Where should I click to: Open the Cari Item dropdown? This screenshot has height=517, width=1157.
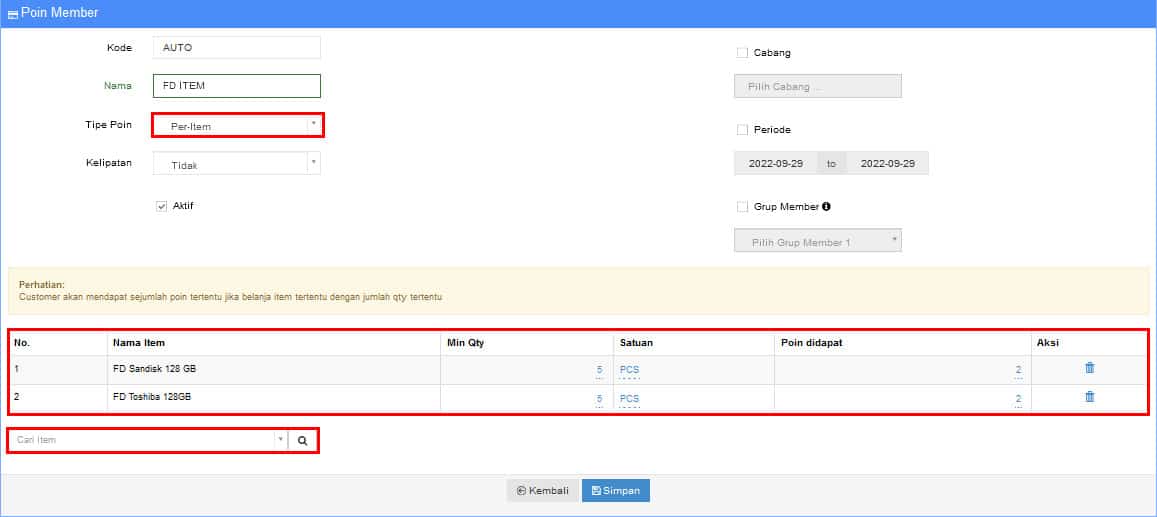tap(147, 440)
